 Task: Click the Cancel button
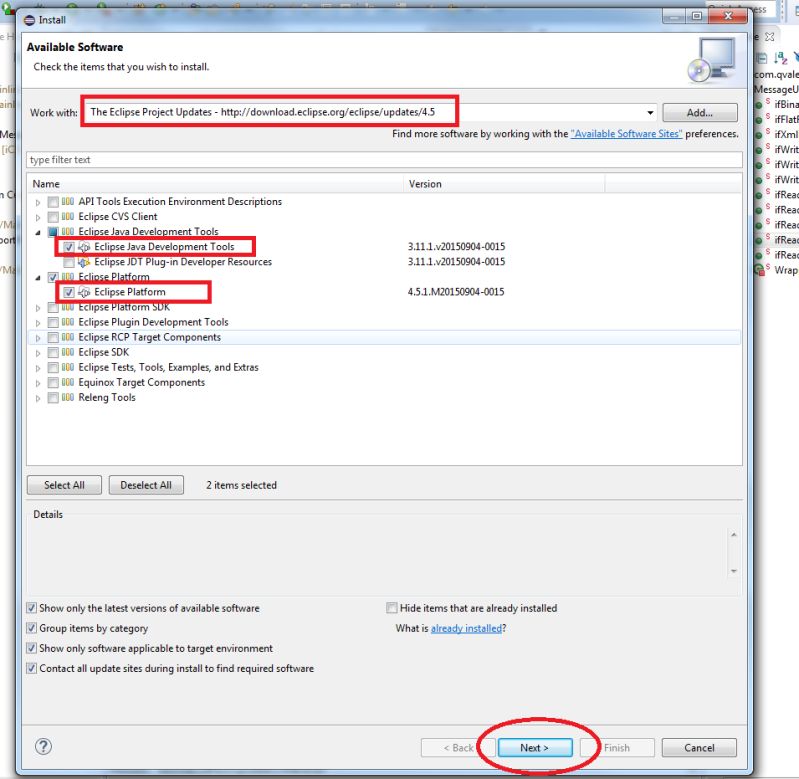(x=699, y=747)
